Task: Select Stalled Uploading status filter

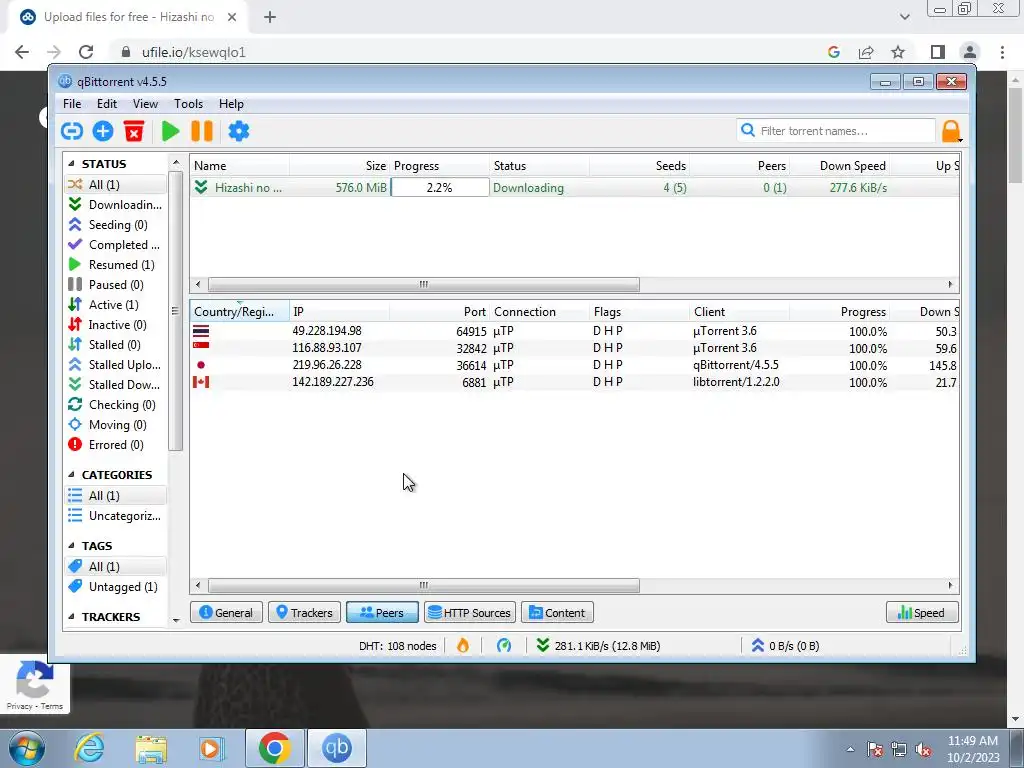Action: (115, 365)
